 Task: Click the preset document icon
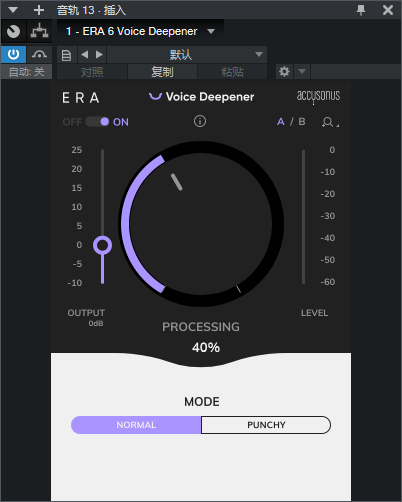(x=67, y=55)
